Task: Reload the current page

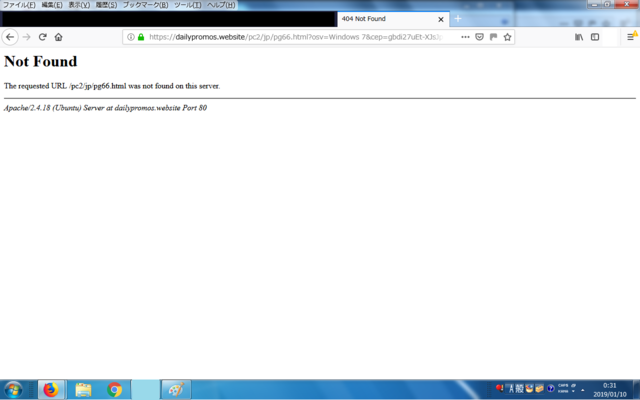Action: point(42,37)
